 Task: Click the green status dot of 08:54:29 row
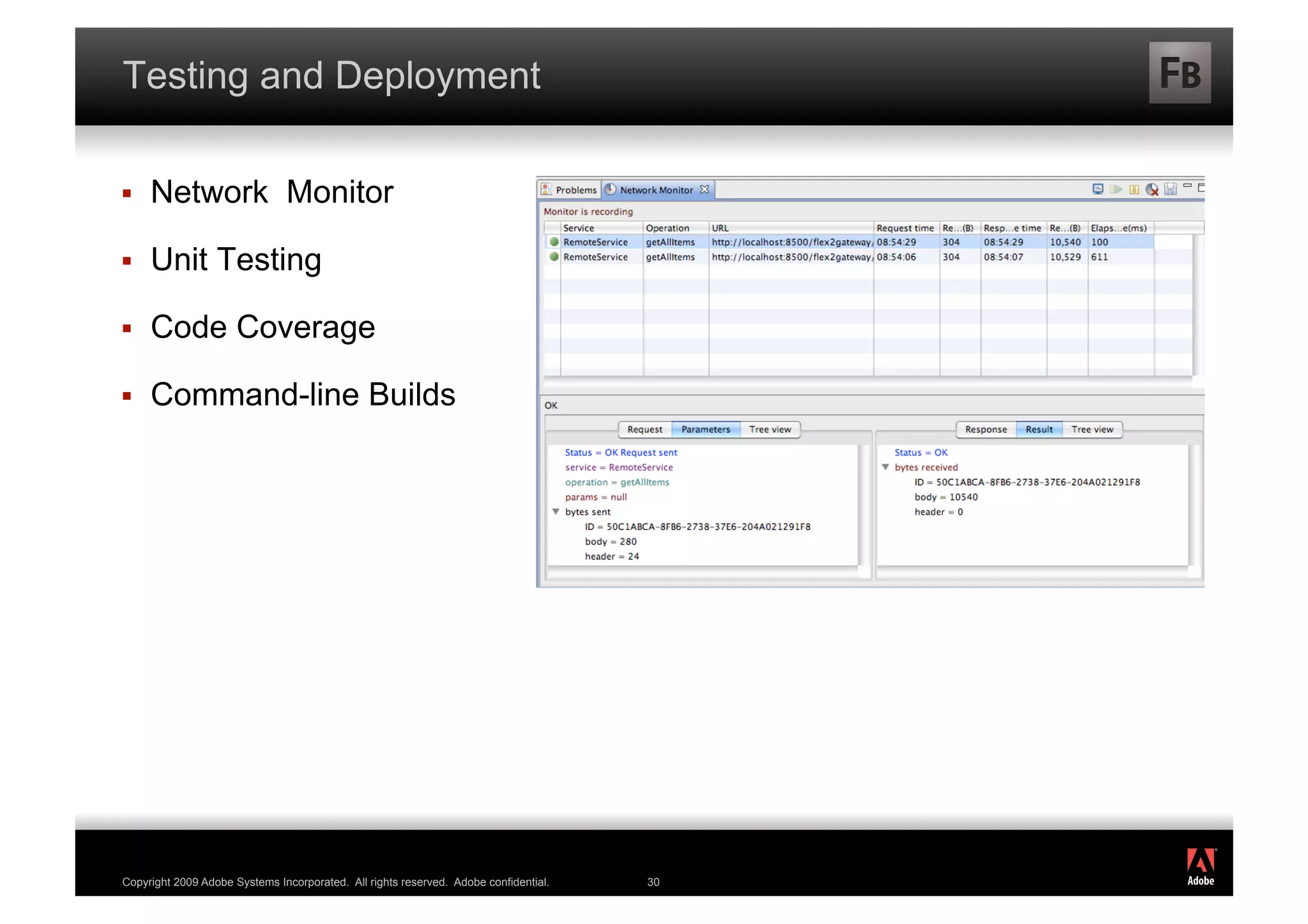coord(554,242)
